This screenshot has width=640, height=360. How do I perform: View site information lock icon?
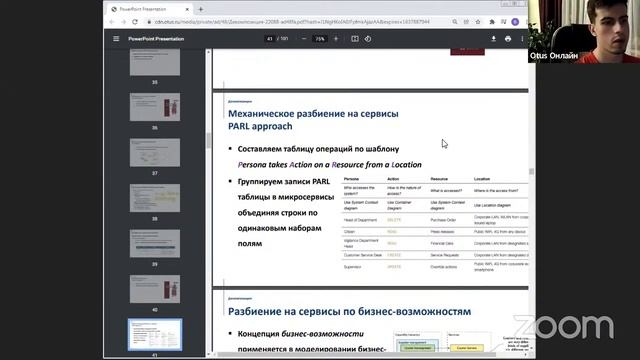[149, 22]
